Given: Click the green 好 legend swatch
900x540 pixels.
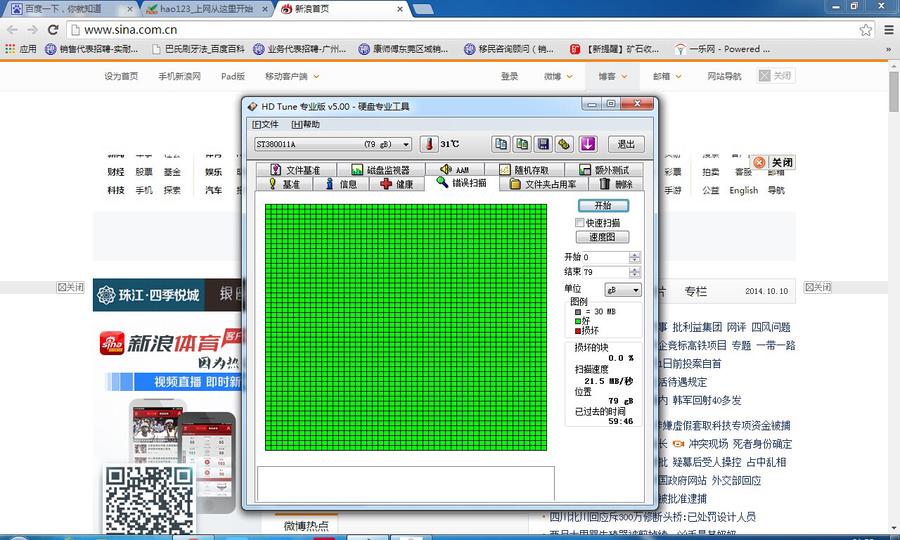Looking at the screenshot, I should pyautogui.click(x=578, y=321).
